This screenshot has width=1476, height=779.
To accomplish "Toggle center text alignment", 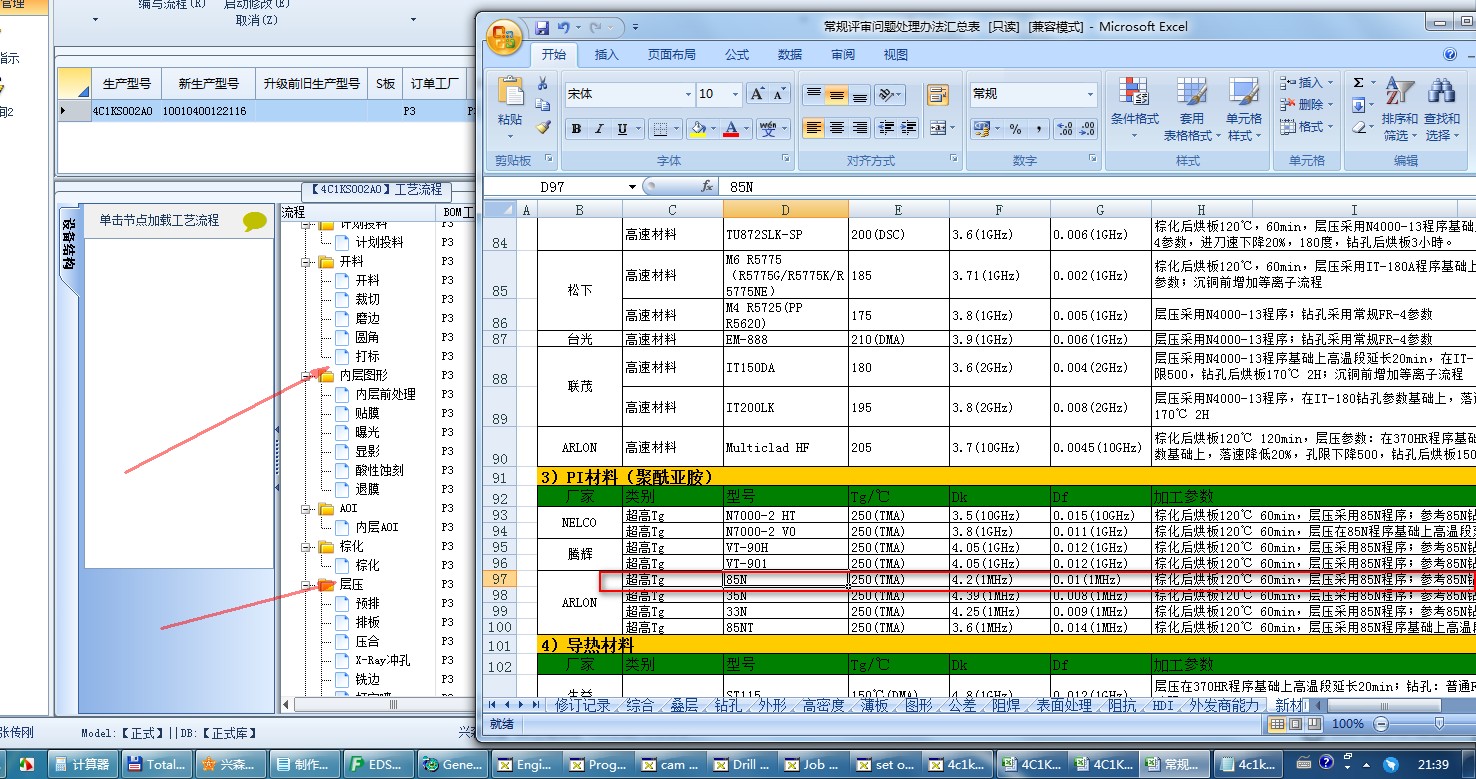I will (x=837, y=128).
